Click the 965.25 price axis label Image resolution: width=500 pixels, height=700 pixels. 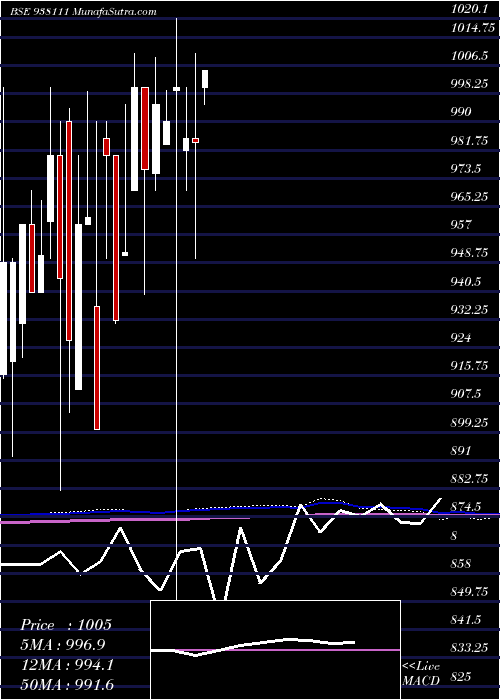tap(469, 196)
